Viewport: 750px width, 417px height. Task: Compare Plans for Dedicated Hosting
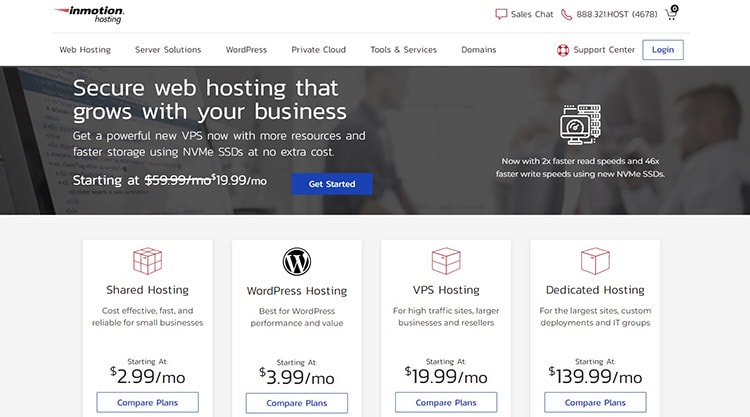pos(595,403)
